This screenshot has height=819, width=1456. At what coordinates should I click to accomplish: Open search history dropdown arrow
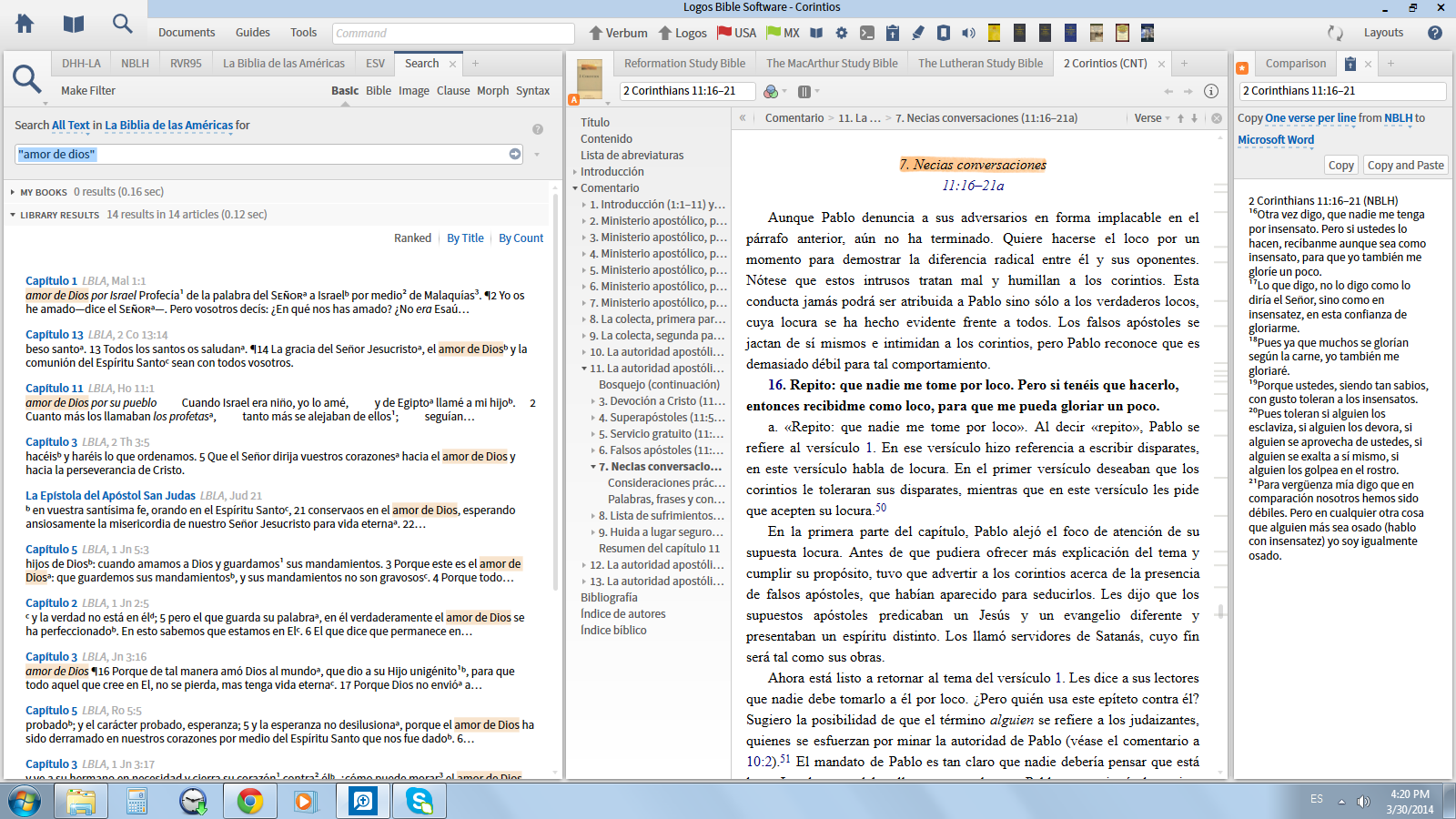[x=537, y=155]
